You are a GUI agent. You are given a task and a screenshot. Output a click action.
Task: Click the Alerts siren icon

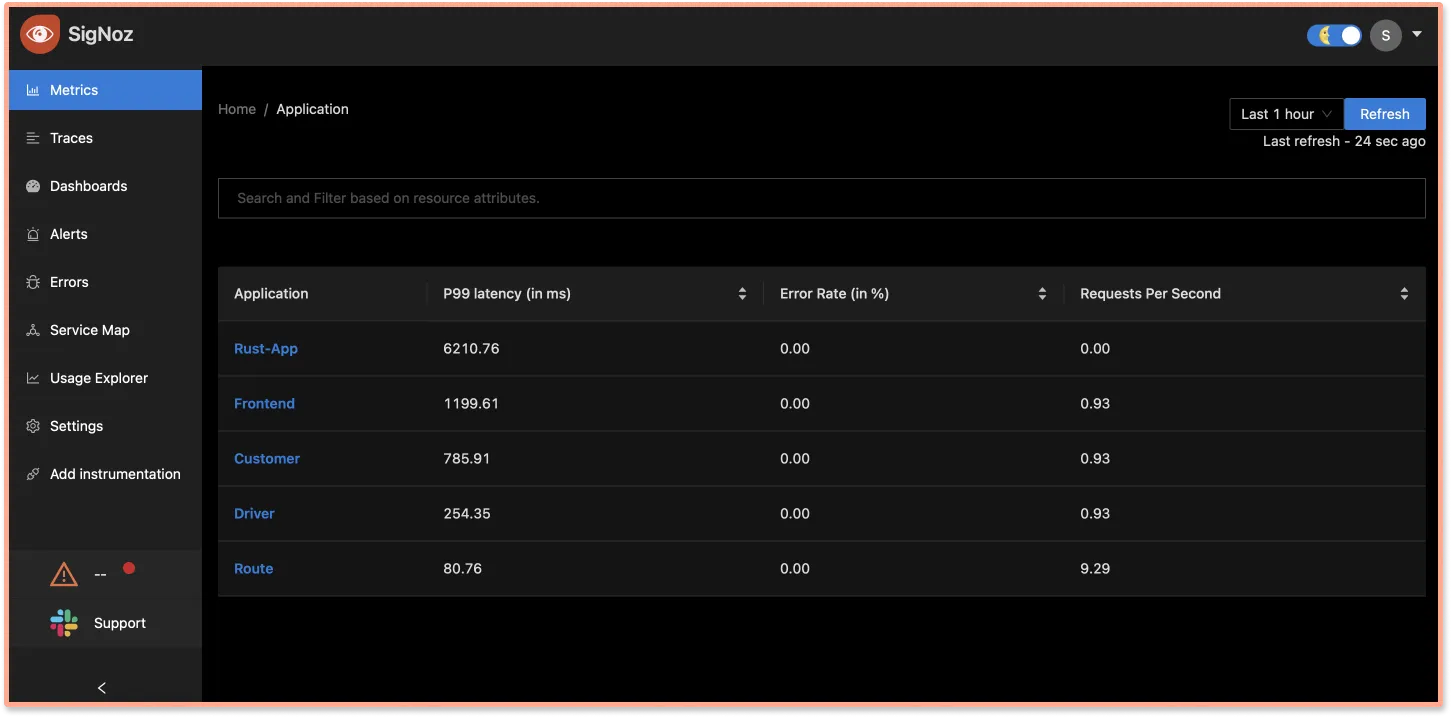click(33, 234)
